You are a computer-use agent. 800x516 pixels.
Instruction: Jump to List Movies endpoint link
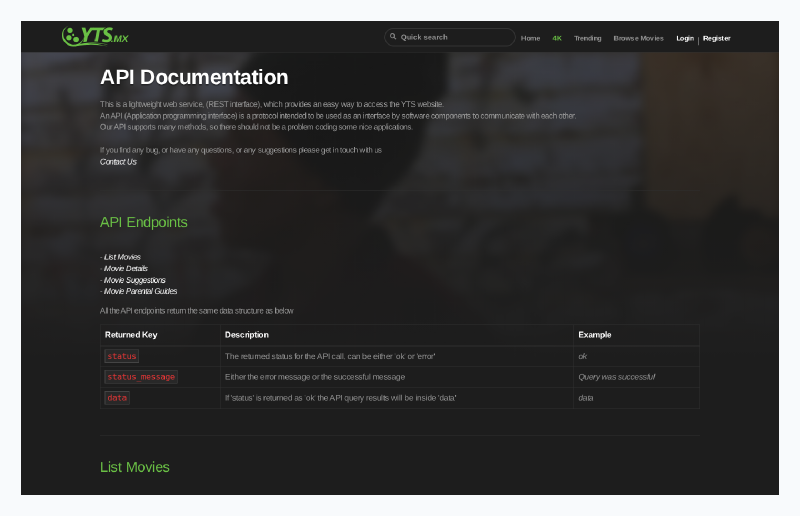122,257
